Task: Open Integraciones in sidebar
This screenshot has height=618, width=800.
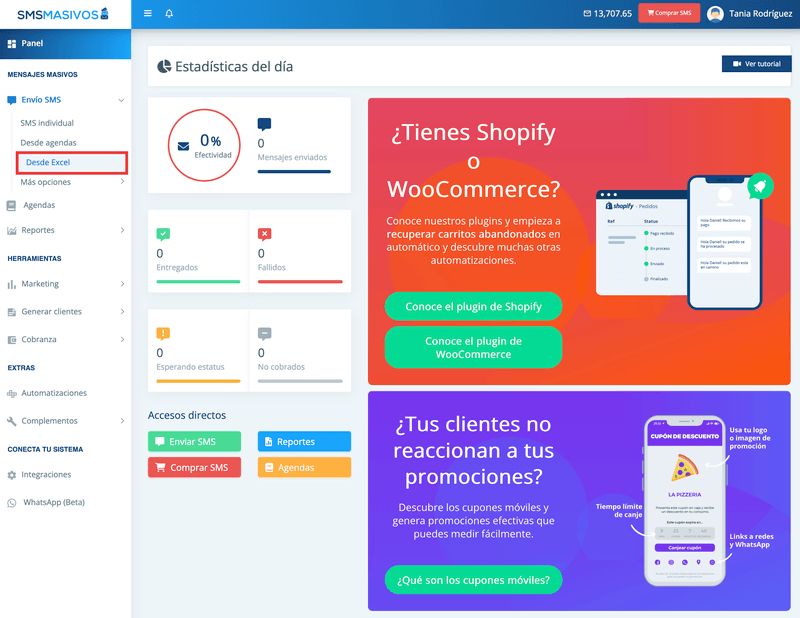Action: [x=46, y=475]
